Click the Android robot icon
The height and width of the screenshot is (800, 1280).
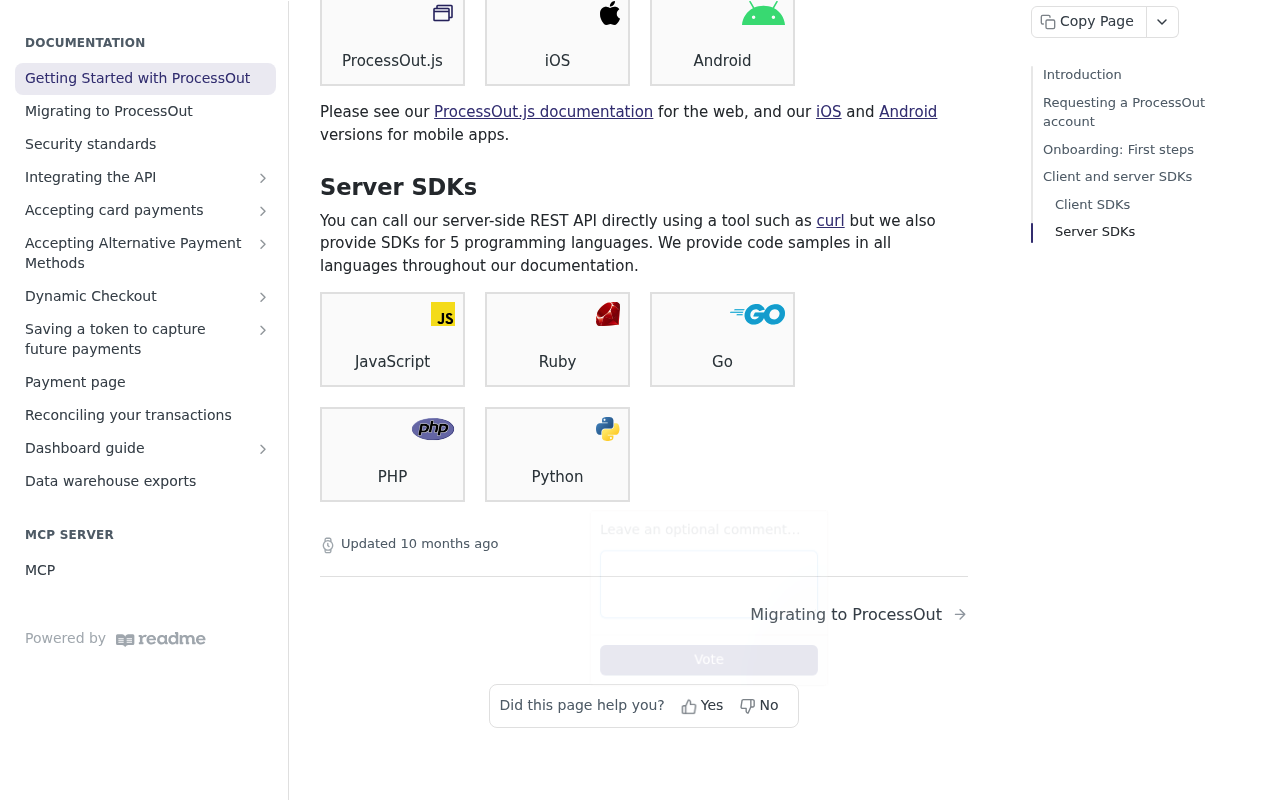(x=763, y=12)
